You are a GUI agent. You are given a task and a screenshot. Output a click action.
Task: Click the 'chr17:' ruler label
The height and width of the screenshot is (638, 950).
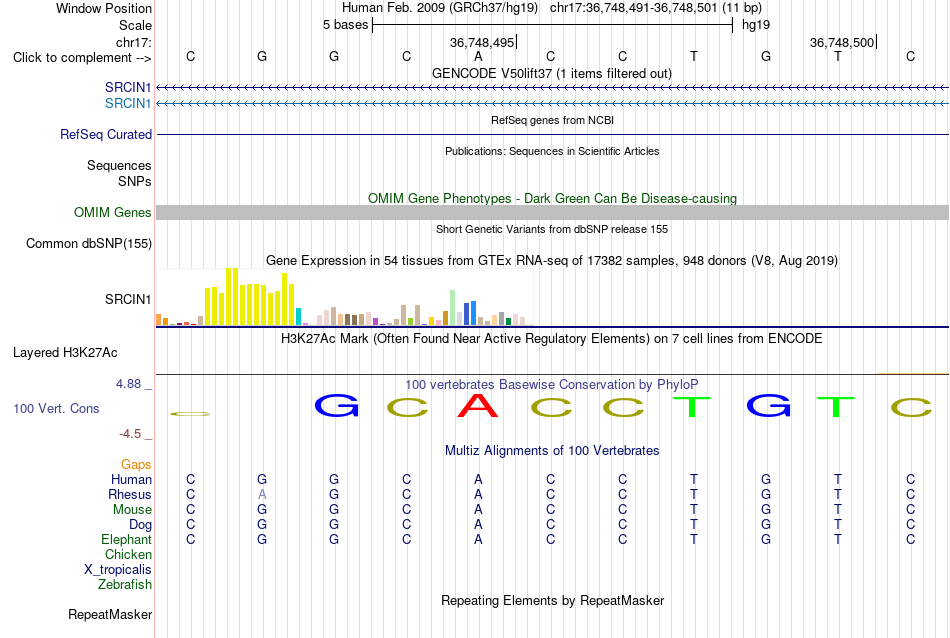[134, 42]
